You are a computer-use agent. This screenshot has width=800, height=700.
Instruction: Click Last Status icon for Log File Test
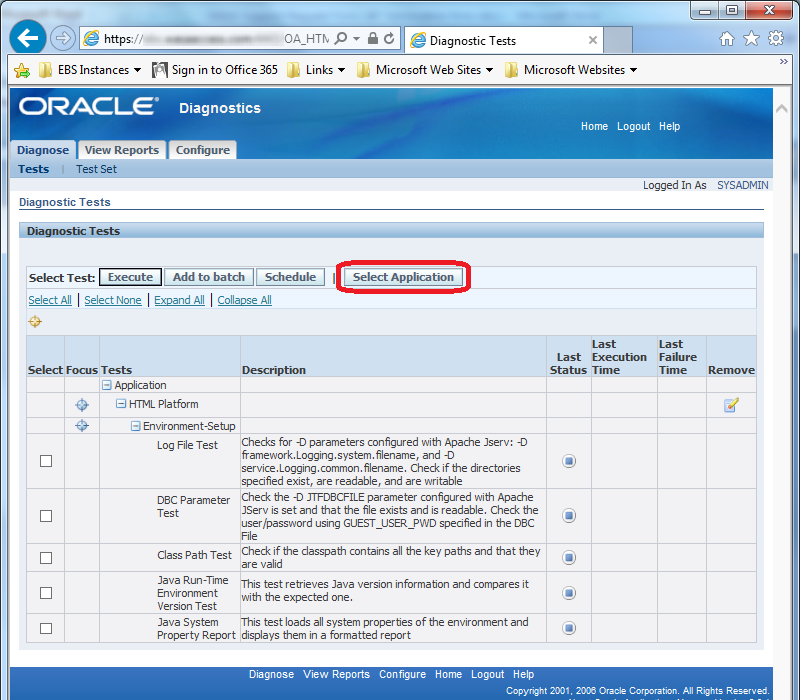569,461
